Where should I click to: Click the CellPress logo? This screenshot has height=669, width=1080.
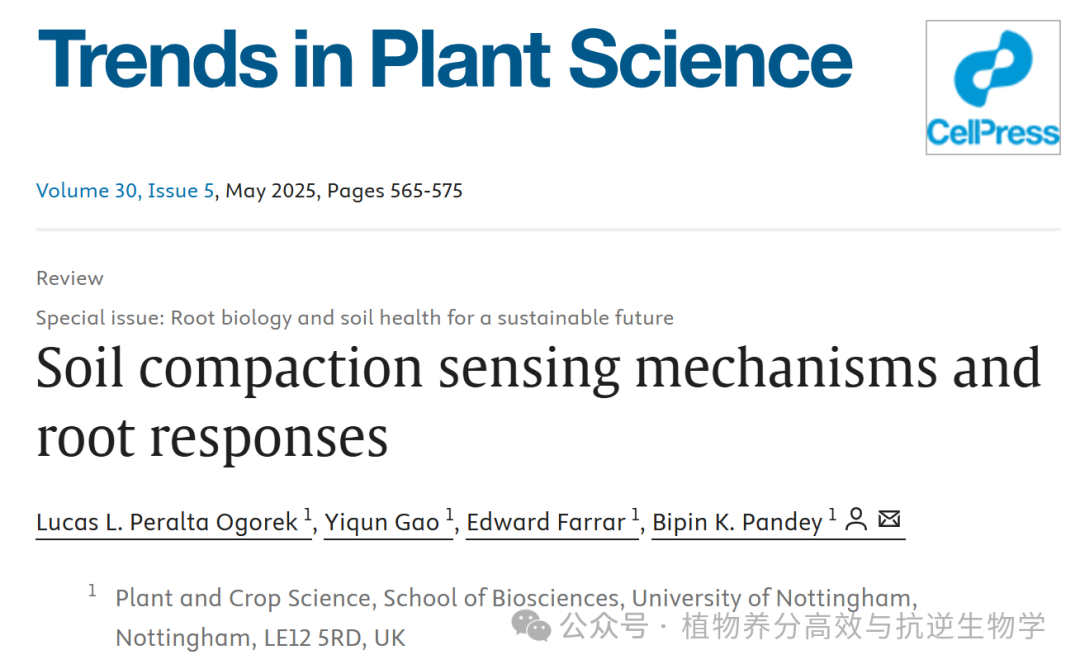click(x=991, y=87)
